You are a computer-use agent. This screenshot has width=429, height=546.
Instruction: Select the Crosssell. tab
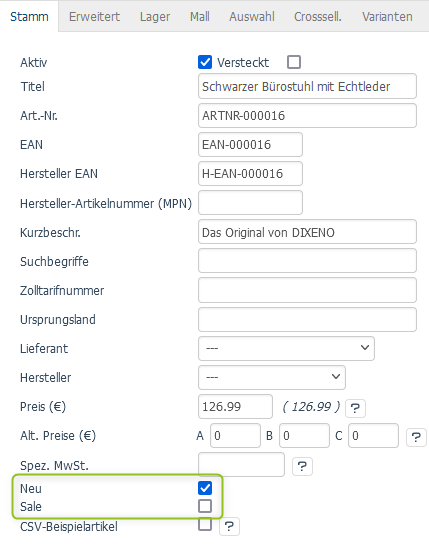[318, 16]
